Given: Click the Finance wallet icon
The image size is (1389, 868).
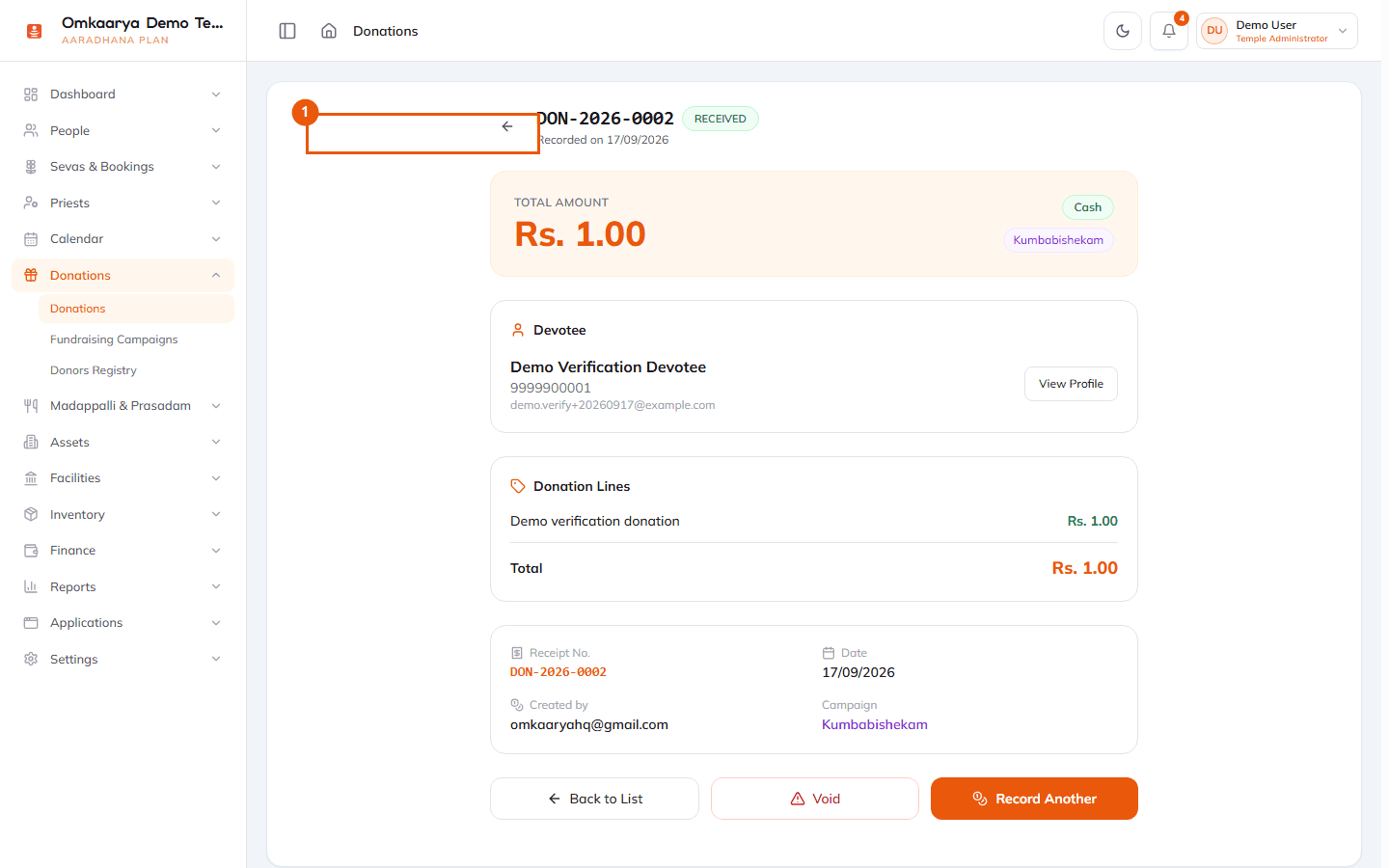Looking at the screenshot, I should click(31, 551).
